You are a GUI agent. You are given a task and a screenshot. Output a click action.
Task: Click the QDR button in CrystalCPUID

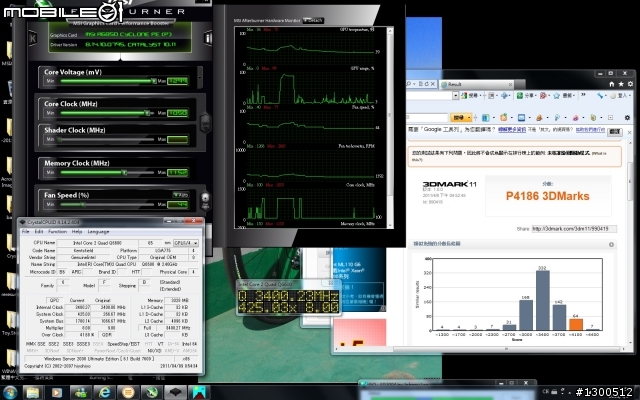pyautogui.click(x=107, y=335)
